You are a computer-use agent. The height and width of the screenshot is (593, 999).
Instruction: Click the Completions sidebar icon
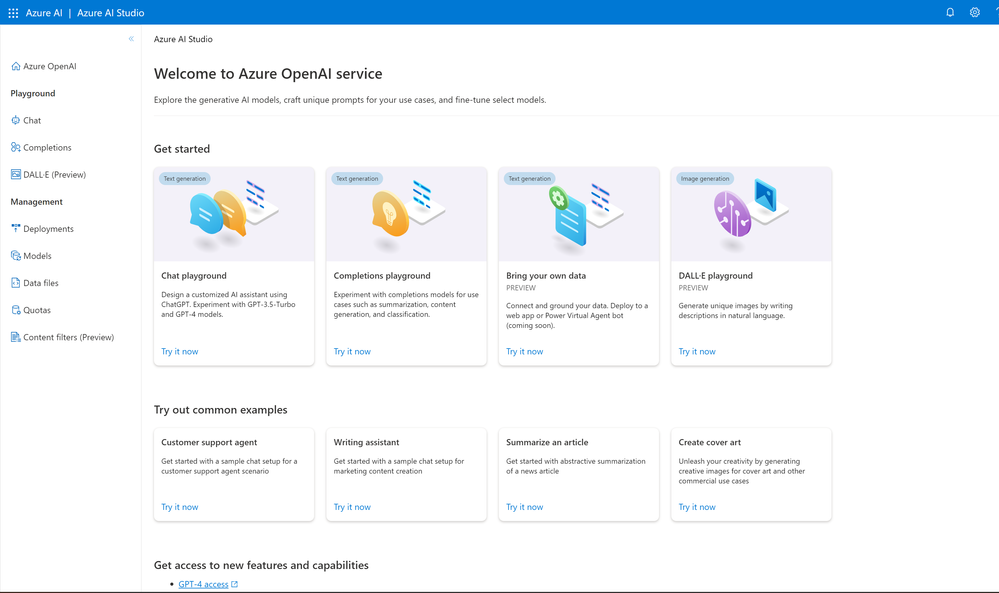click(x=16, y=147)
